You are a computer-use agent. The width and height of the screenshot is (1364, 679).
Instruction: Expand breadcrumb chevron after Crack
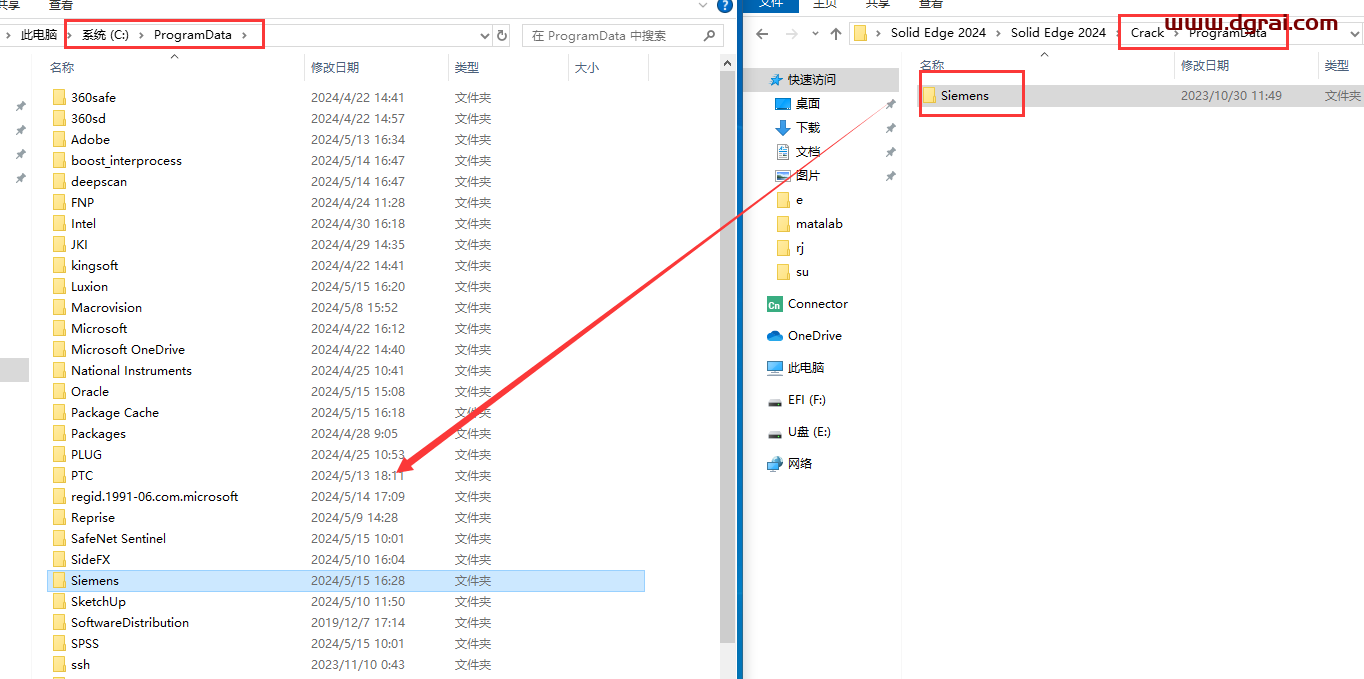1176,33
